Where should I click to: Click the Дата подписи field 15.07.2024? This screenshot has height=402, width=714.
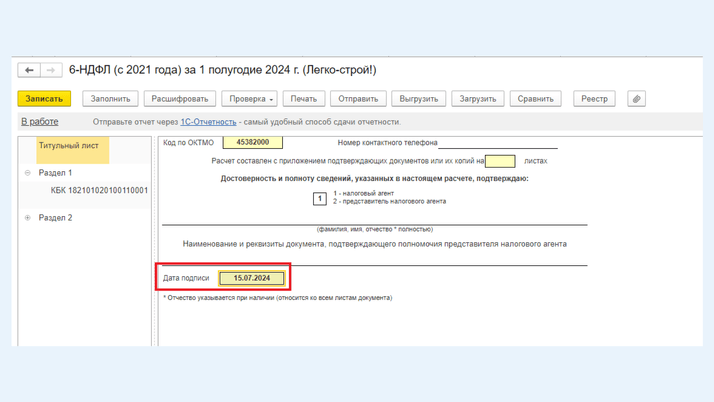252,278
